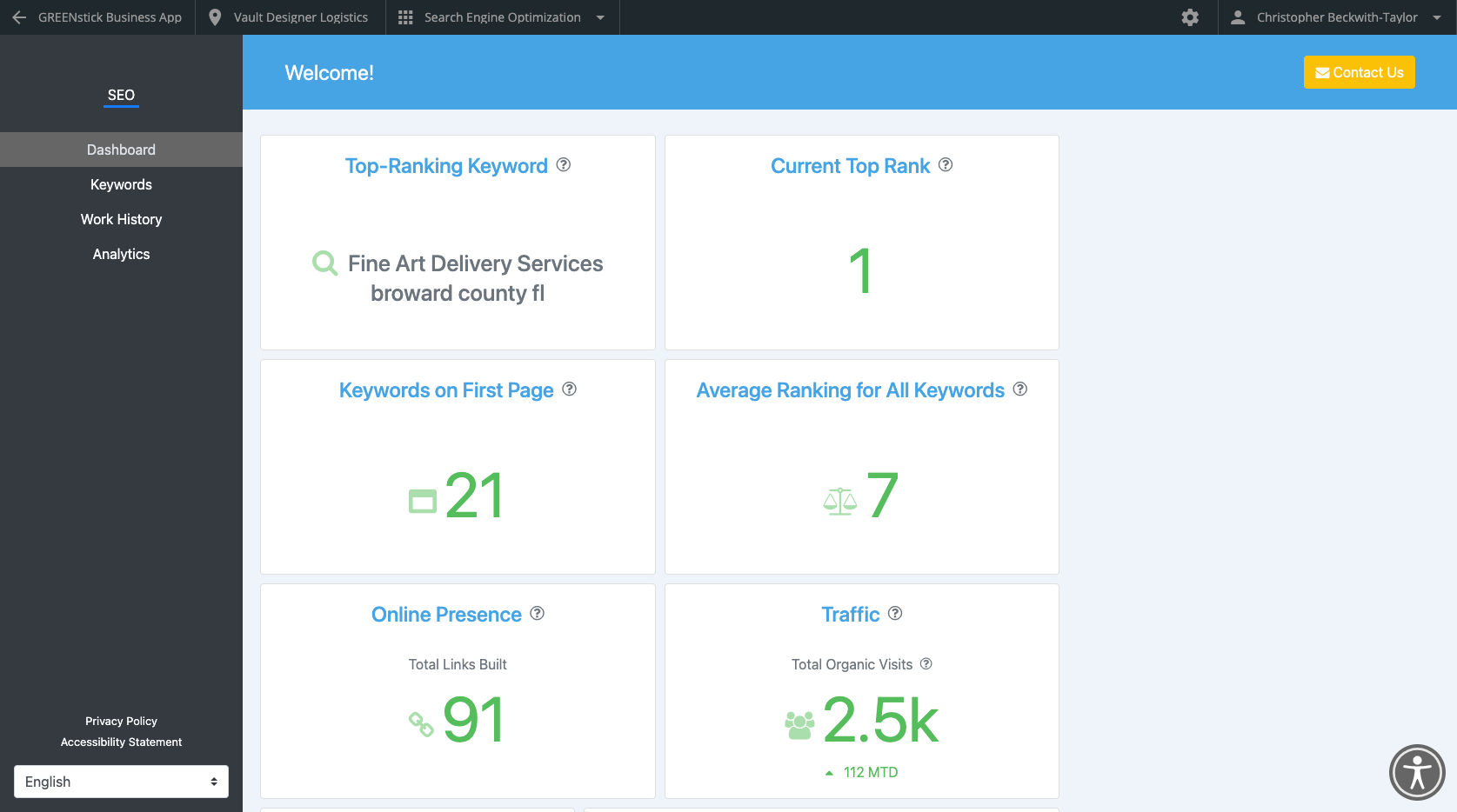Click the location pin beside Vault Designer Logistics
The image size is (1457, 812).
[214, 17]
